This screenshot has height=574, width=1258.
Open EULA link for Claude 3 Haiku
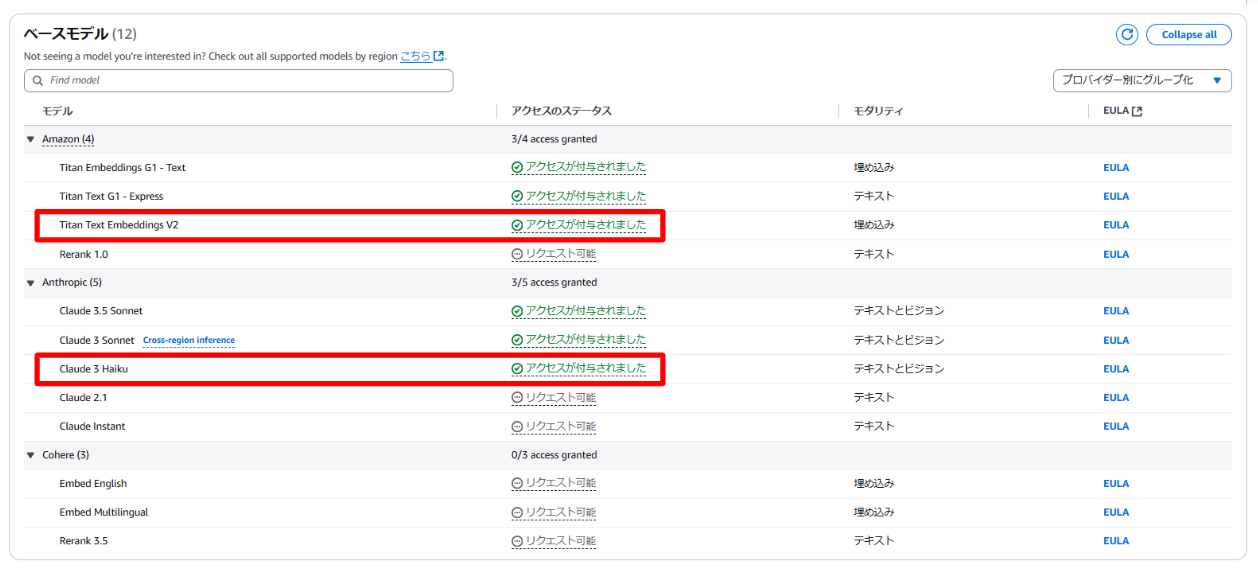1116,369
